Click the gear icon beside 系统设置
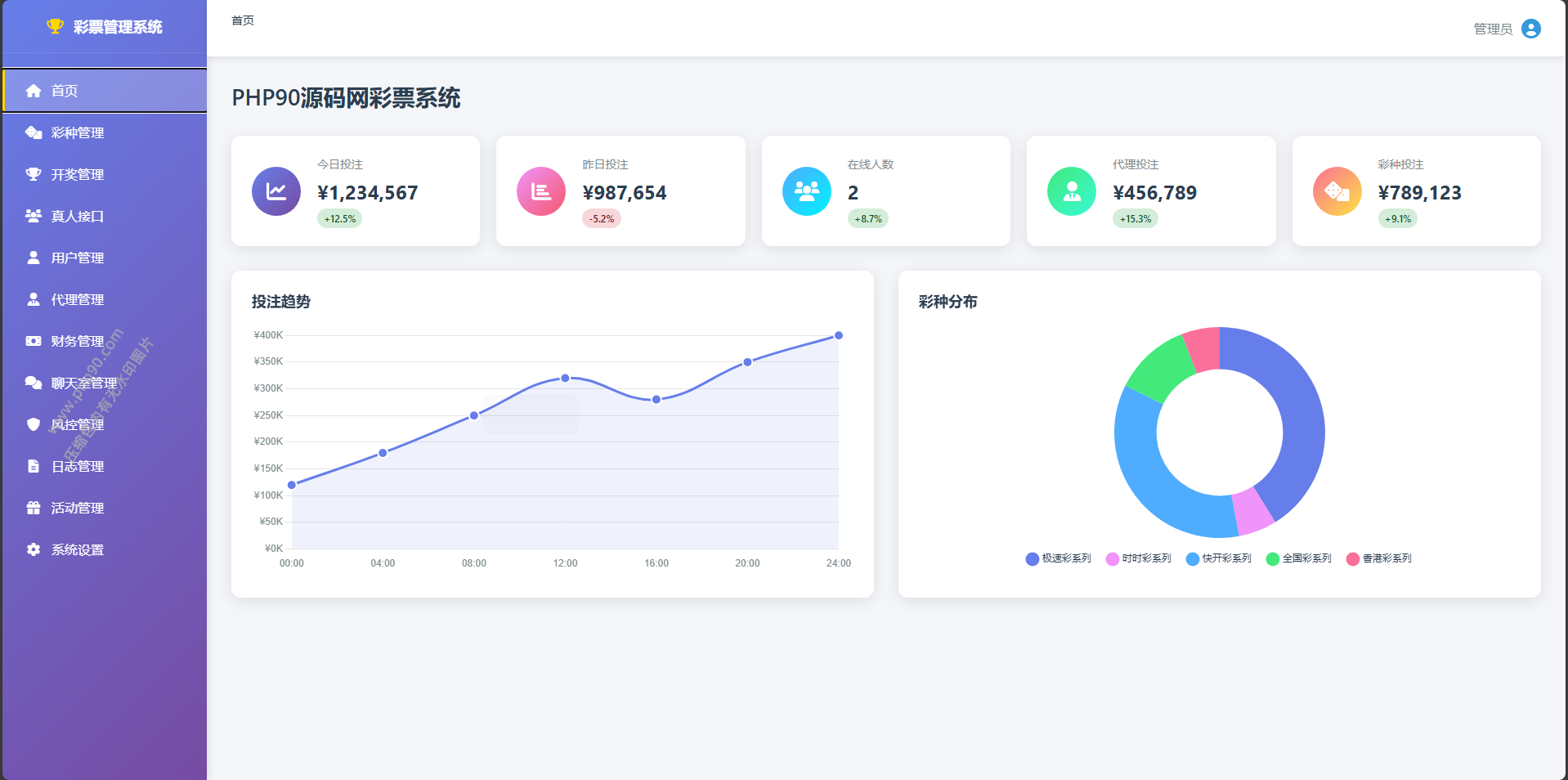The width and height of the screenshot is (1568, 780). (x=34, y=549)
